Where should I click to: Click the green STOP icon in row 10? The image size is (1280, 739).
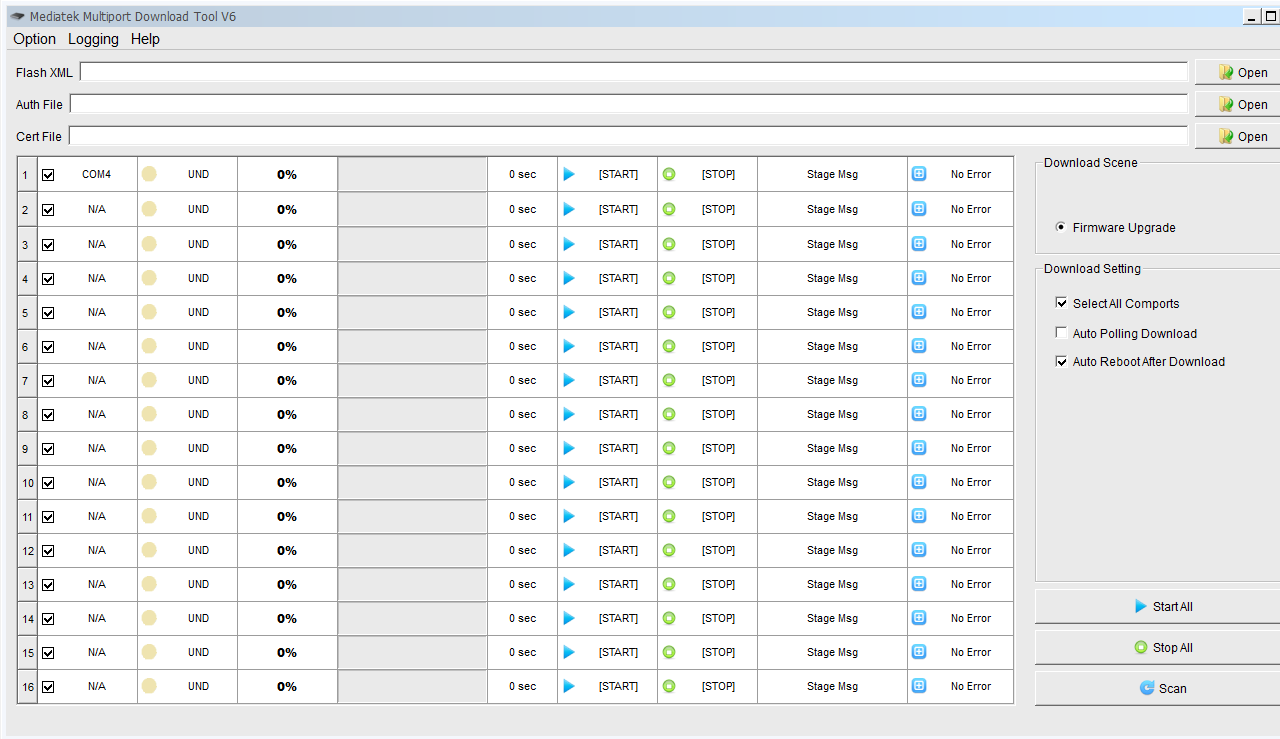point(669,482)
